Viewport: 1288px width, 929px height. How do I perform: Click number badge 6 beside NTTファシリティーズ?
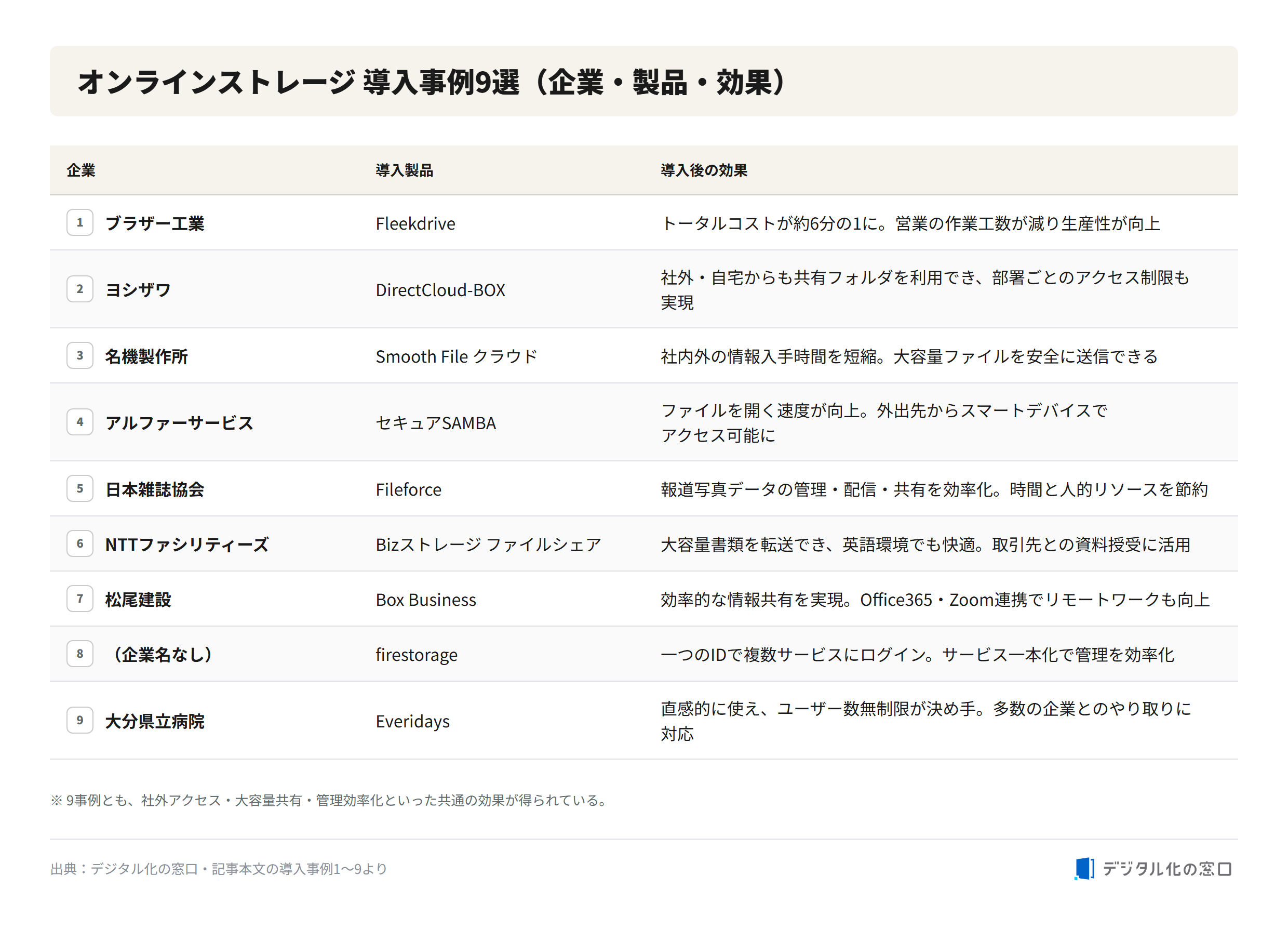pos(80,544)
